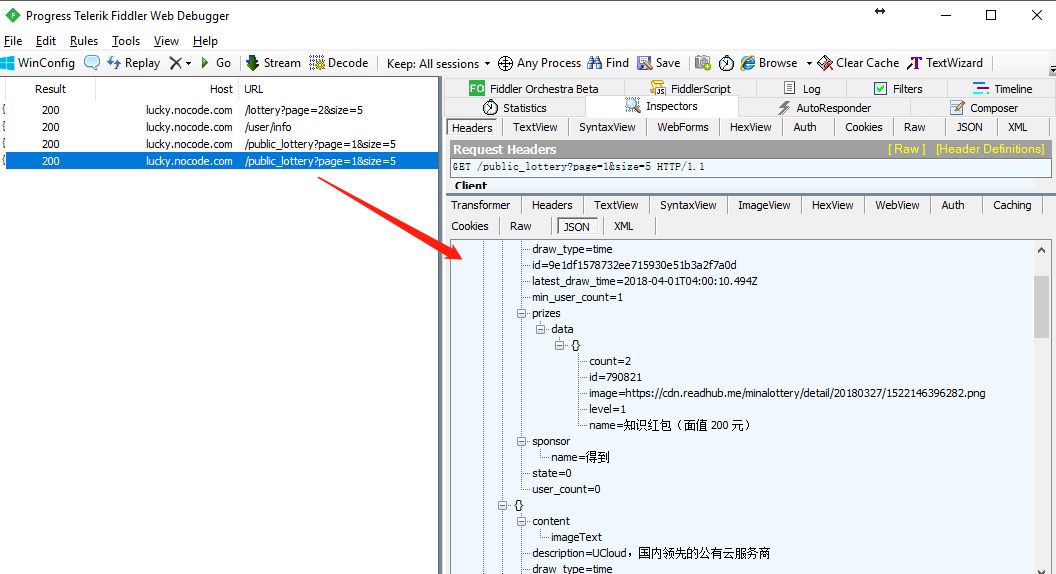Open the Remove dropdown arrow
This screenshot has height=574, width=1056.
click(189, 63)
